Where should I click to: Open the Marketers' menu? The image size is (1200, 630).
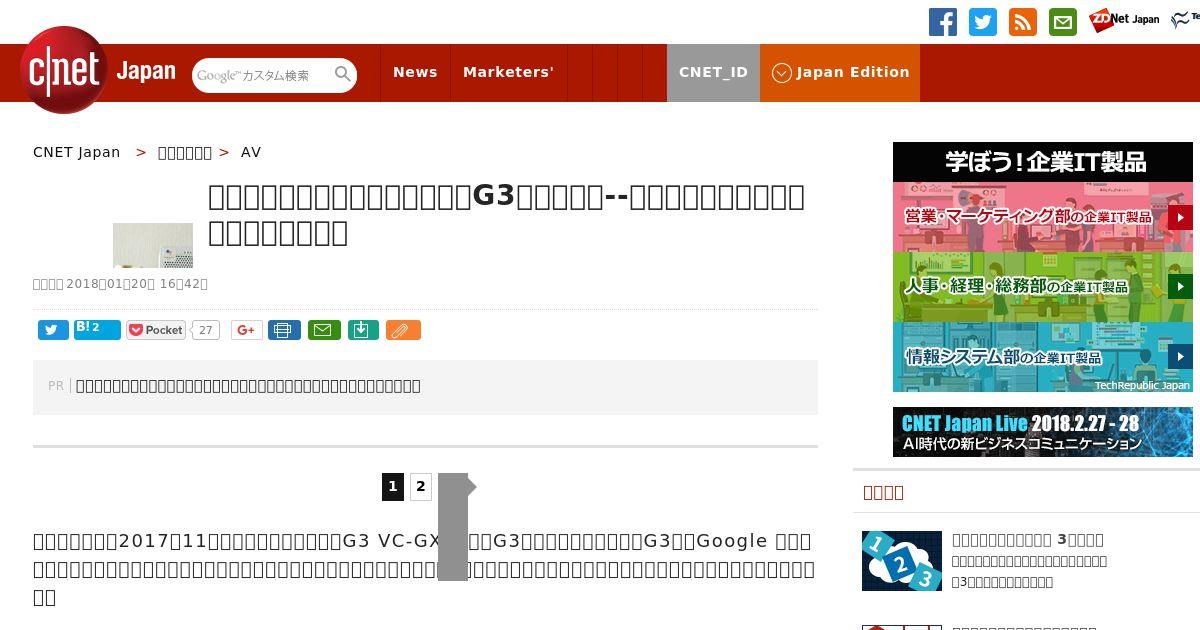click(508, 72)
